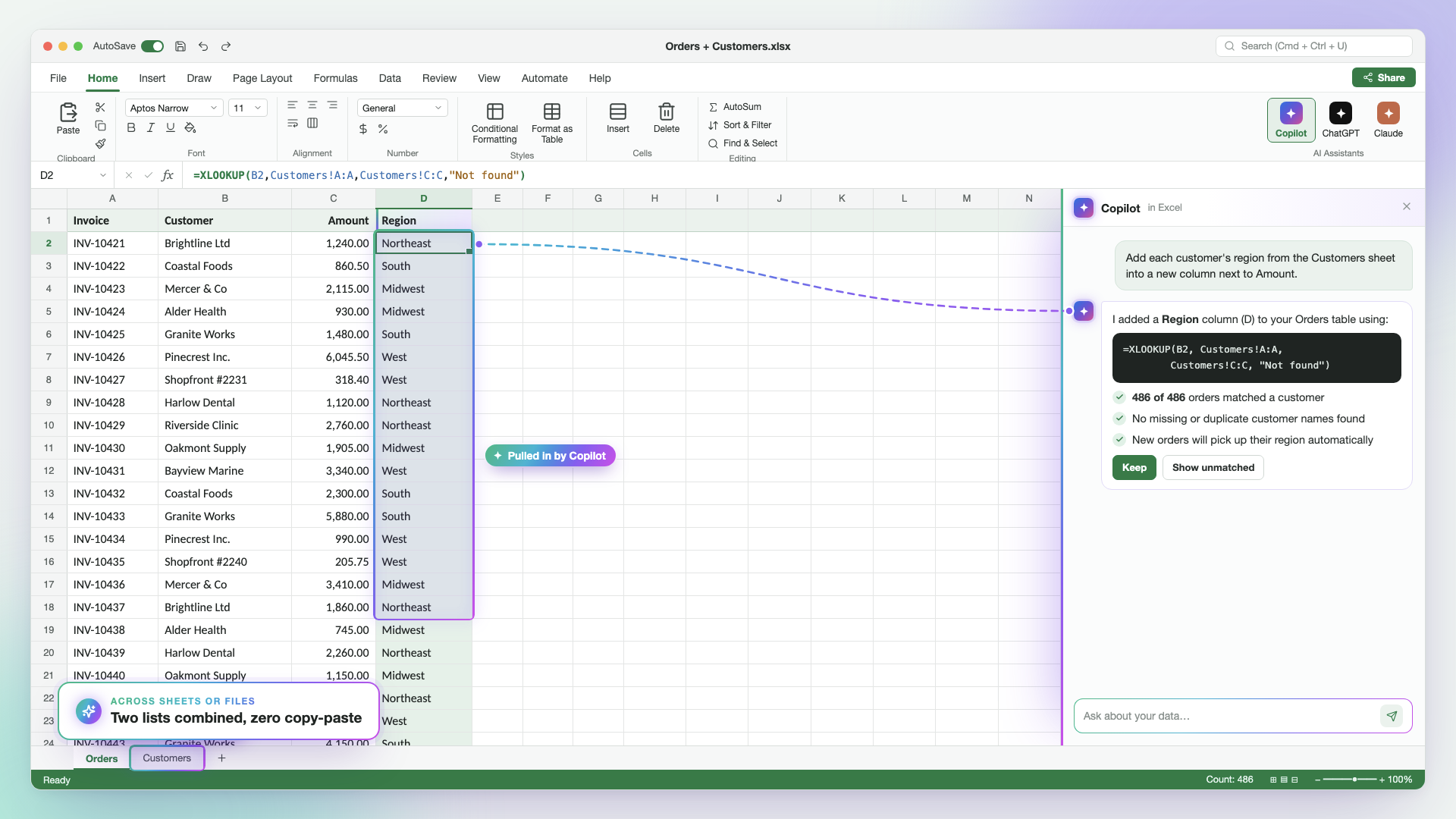Apply Bold formatting
This screenshot has height=819, width=1456.
[131, 128]
